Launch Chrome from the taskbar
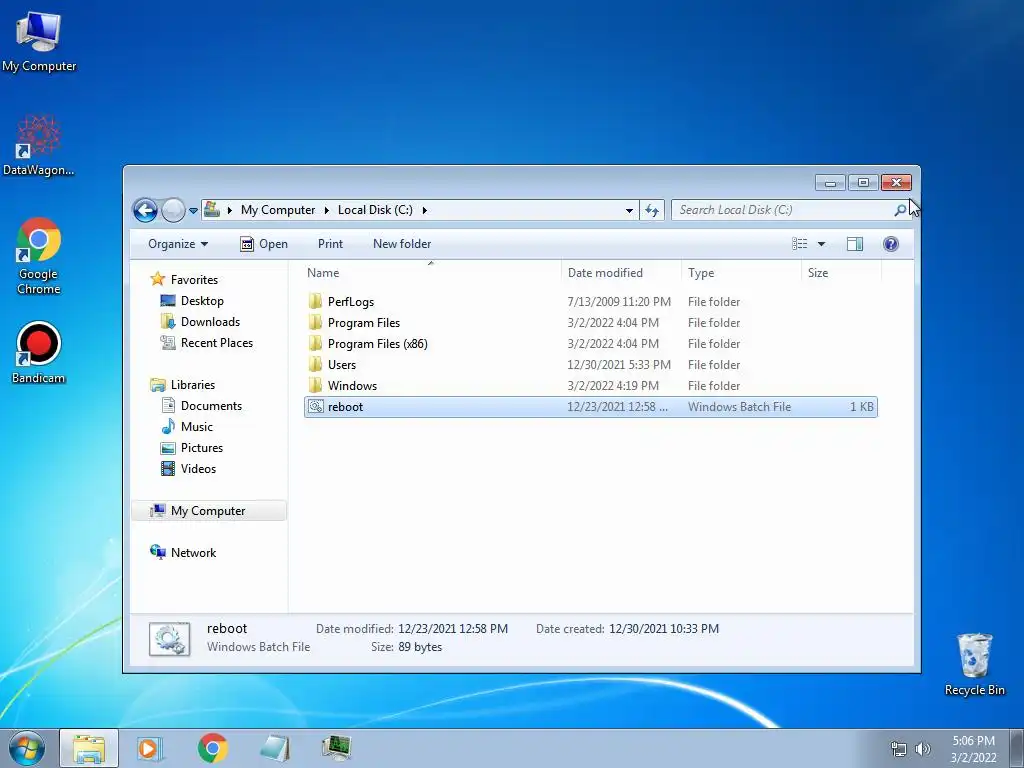1024x768 pixels. click(x=212, y=748)
